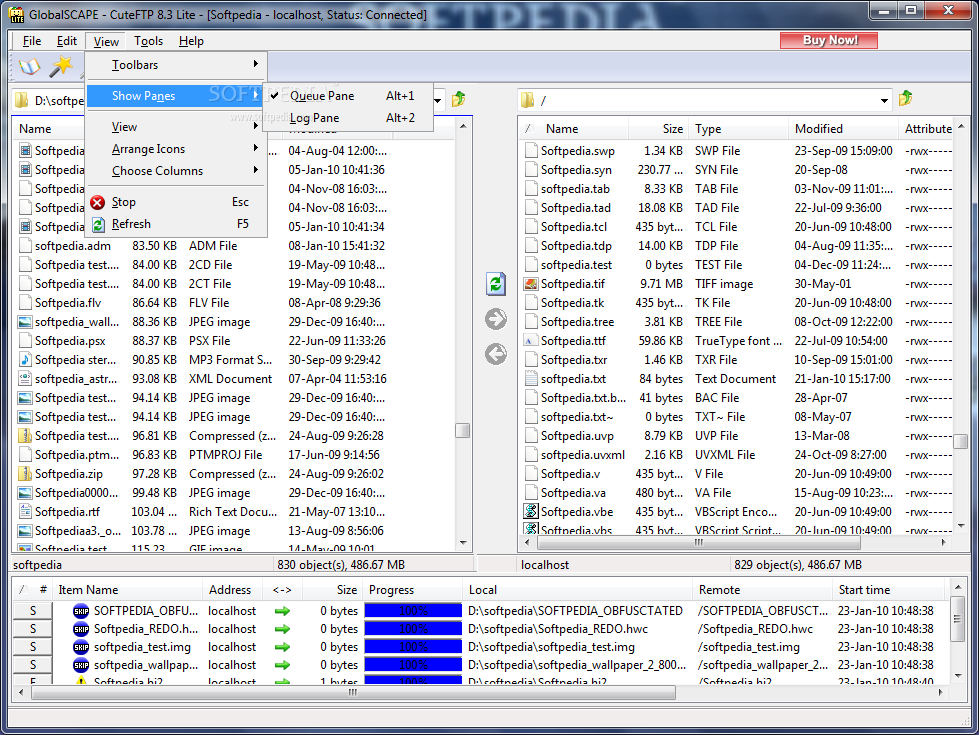Click SKIP icon of Softpedia_REDO.h... queue item
This screenshot has width=979, height=735.
81,629
